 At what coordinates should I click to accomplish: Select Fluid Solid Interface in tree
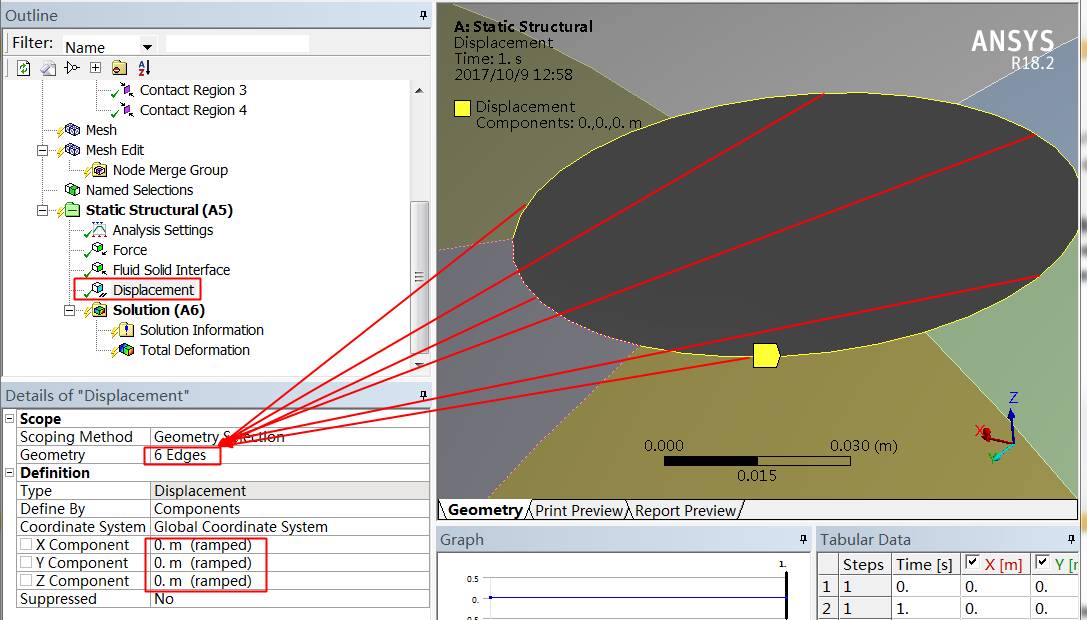click(x=171, y=270)
